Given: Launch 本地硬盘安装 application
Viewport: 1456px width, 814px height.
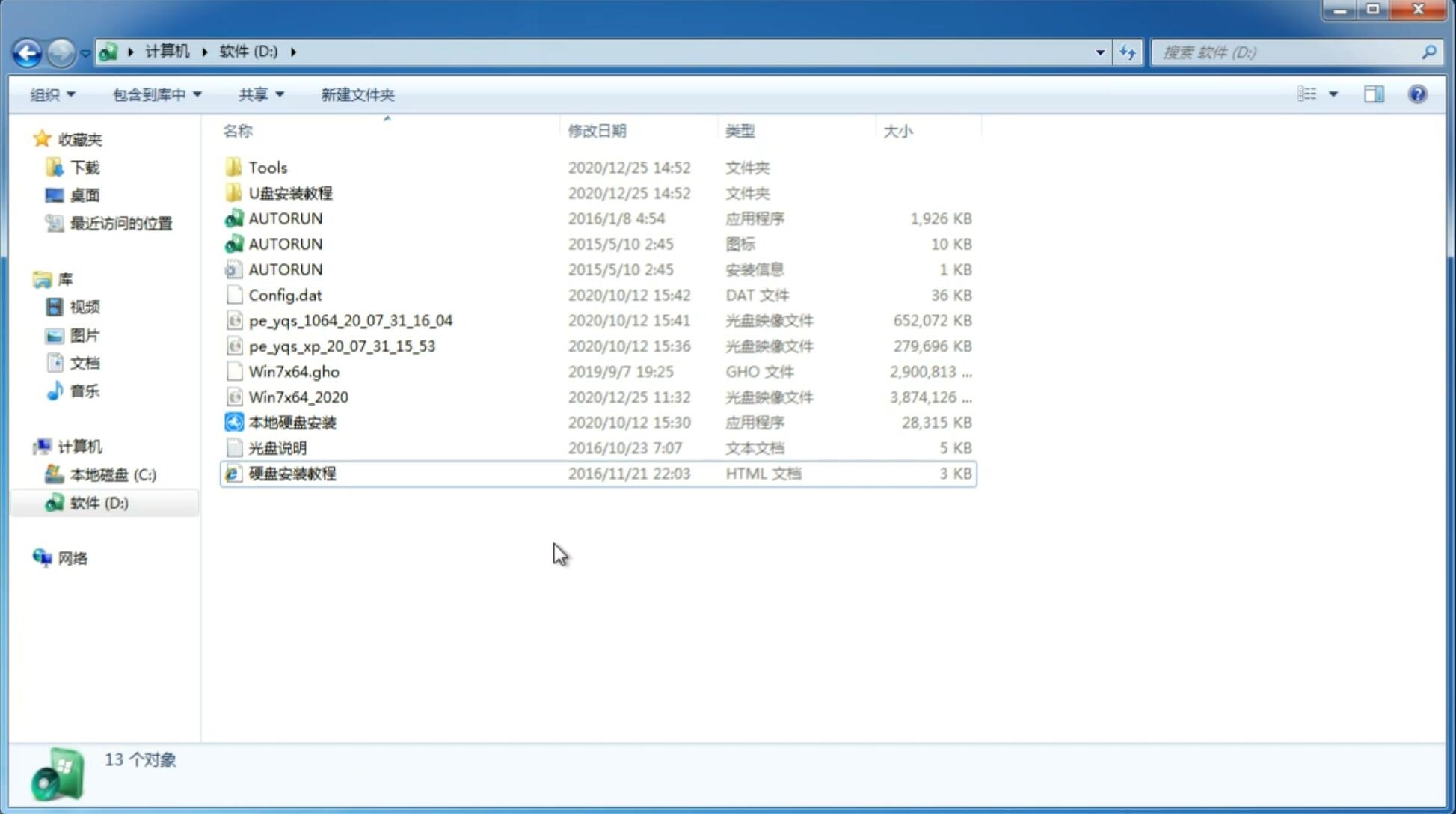Looking at the screenshot, I should pos(291,422).
